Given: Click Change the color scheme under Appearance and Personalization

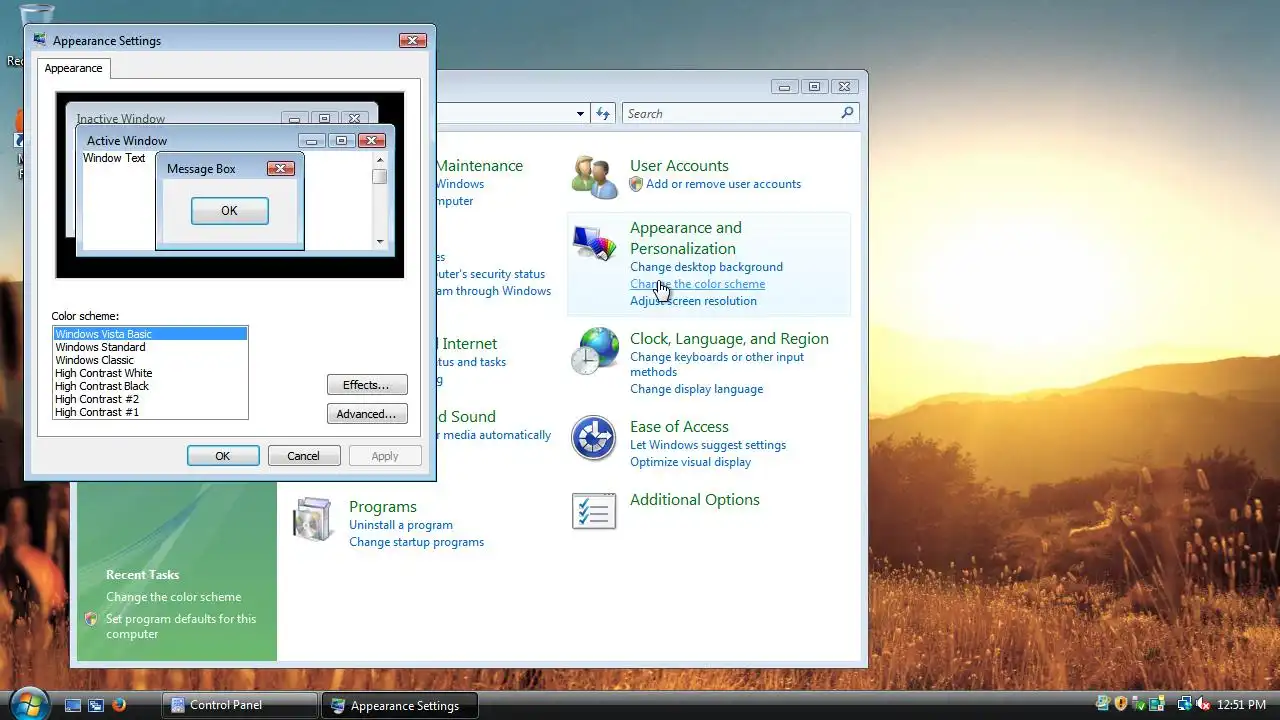Looking at the screenshot, I should pos(697,284).
